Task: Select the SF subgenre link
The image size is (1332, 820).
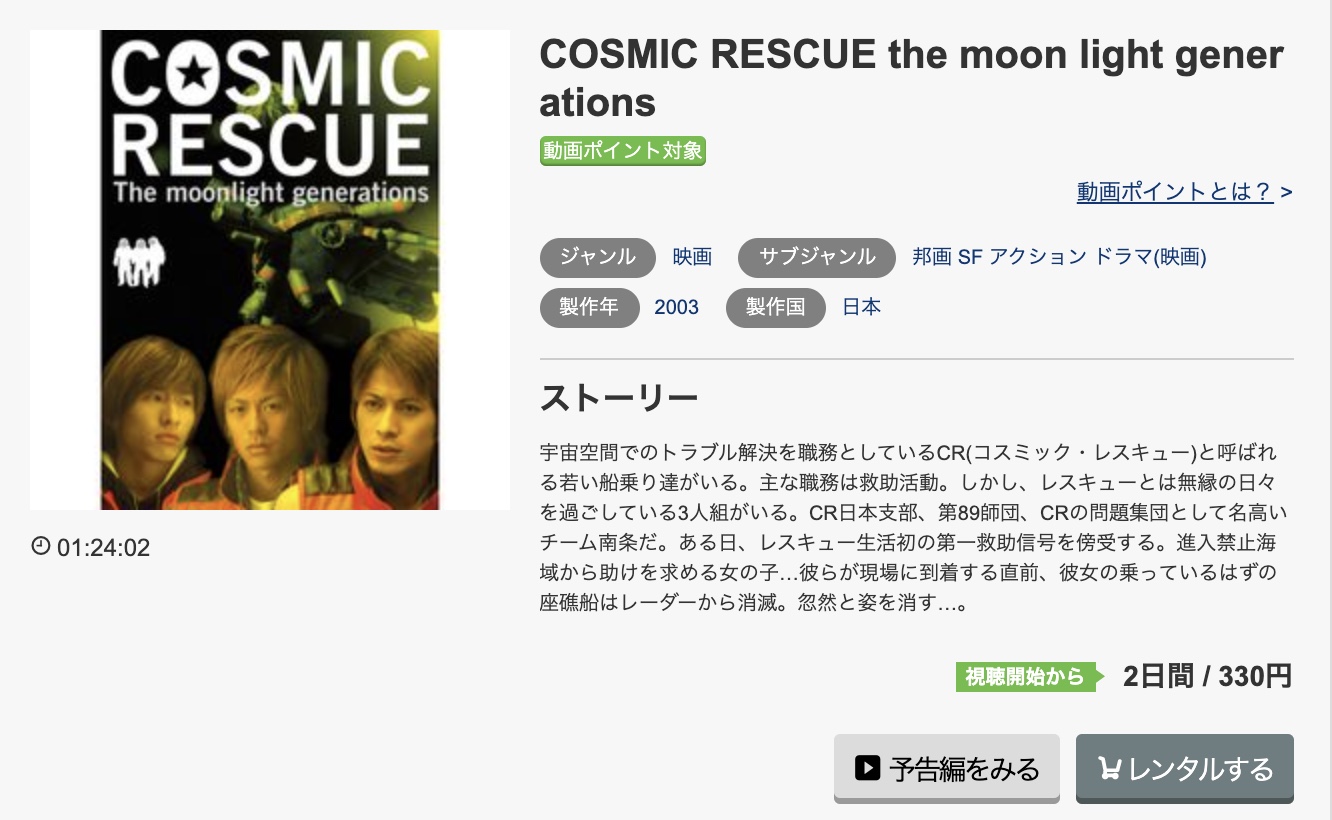Action: (x=969, y=257)
